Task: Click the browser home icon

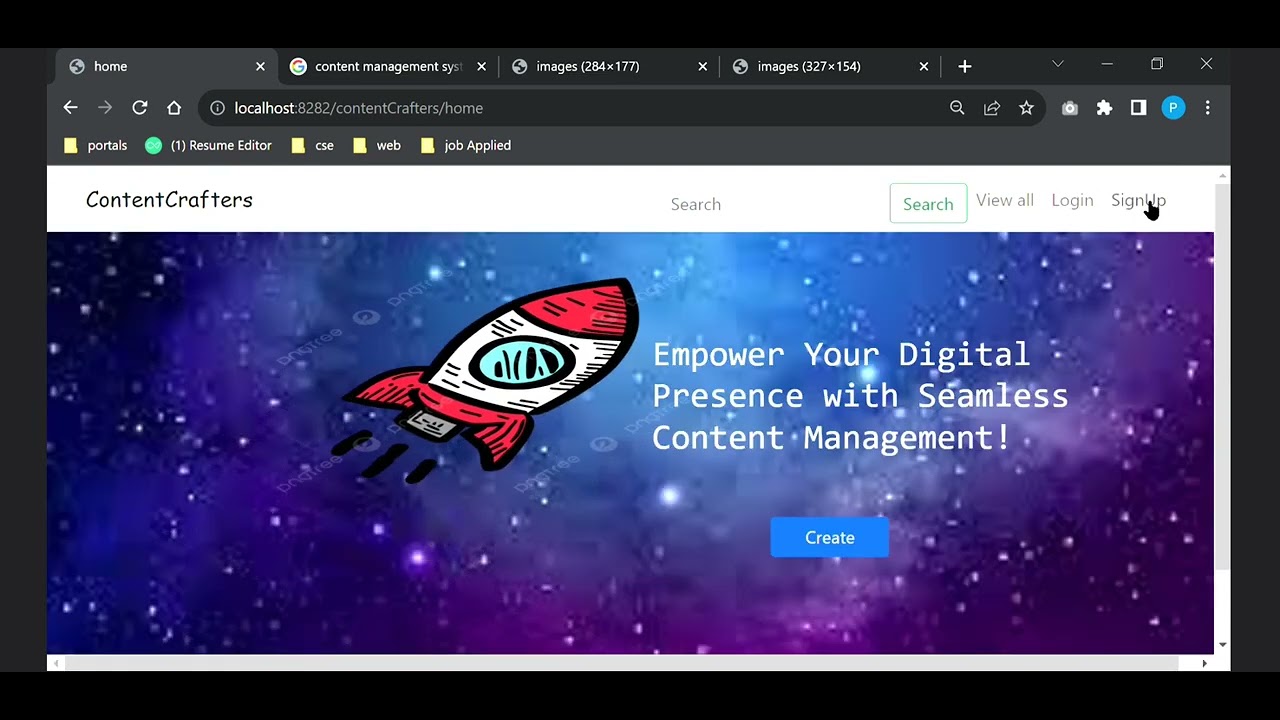Action: [174, 108]
